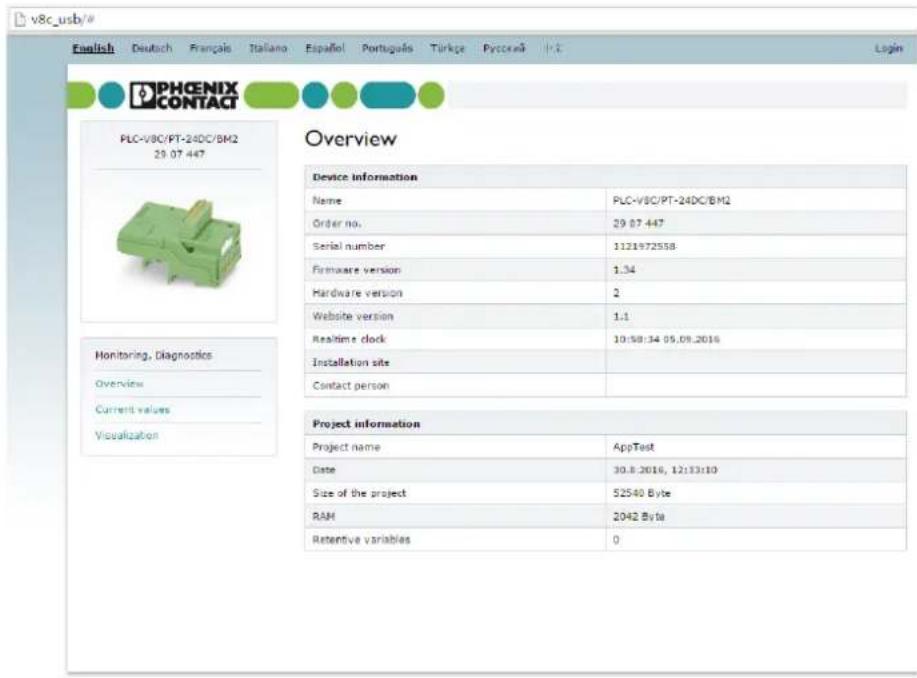Click the Realtime clock label
This screenshot has height=678, width=917.
[x=349, y=339]
